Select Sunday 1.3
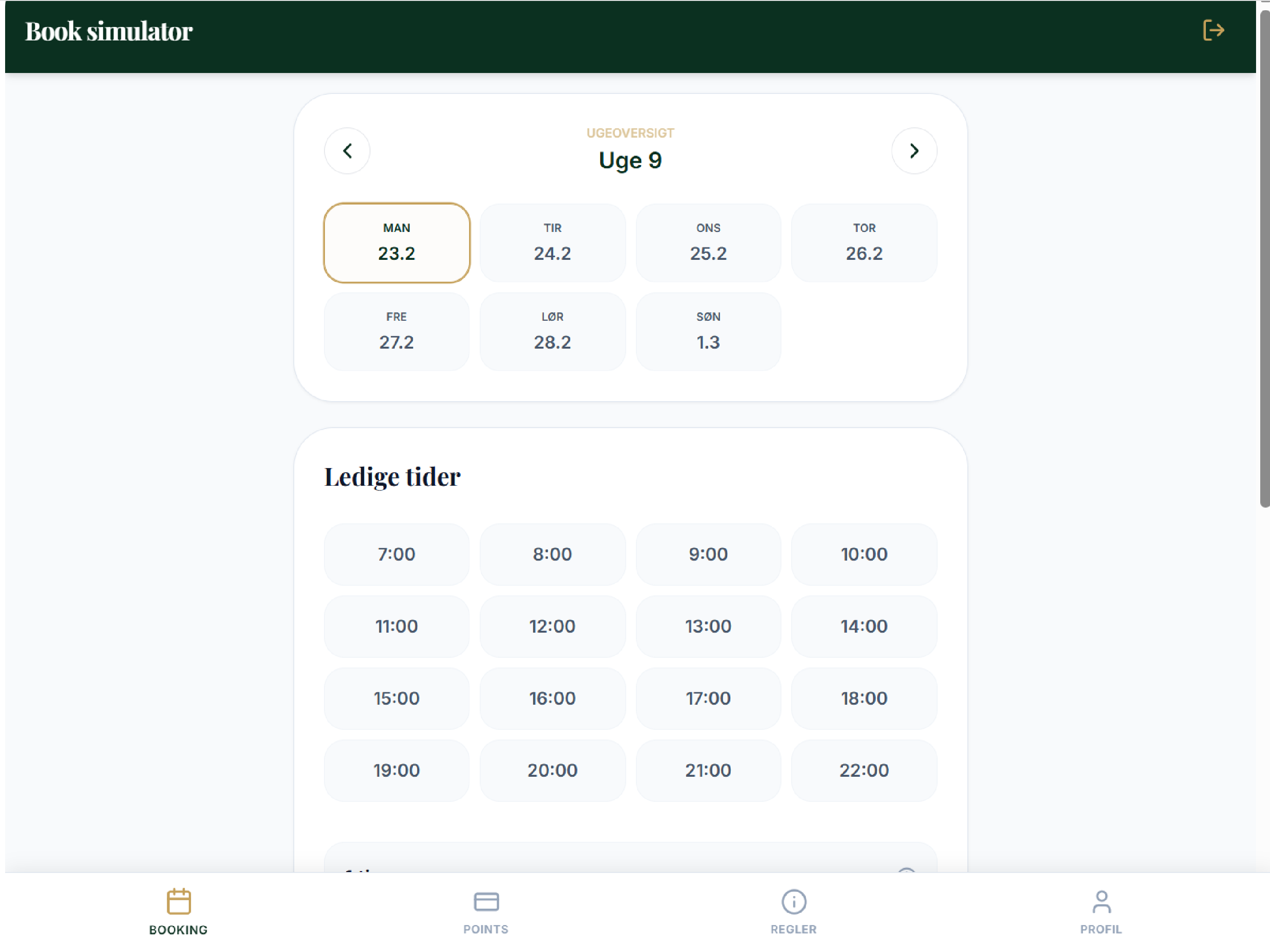The width and height of the screenshot is (1270, 952). point(708,332)
